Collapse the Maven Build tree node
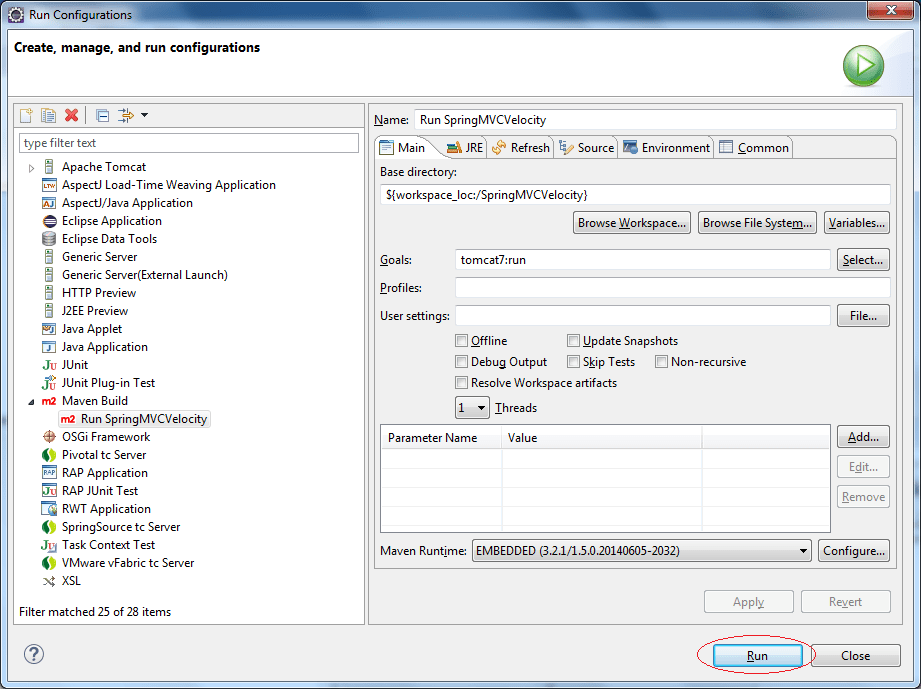The image size is (921, 689). pos(31,402)
